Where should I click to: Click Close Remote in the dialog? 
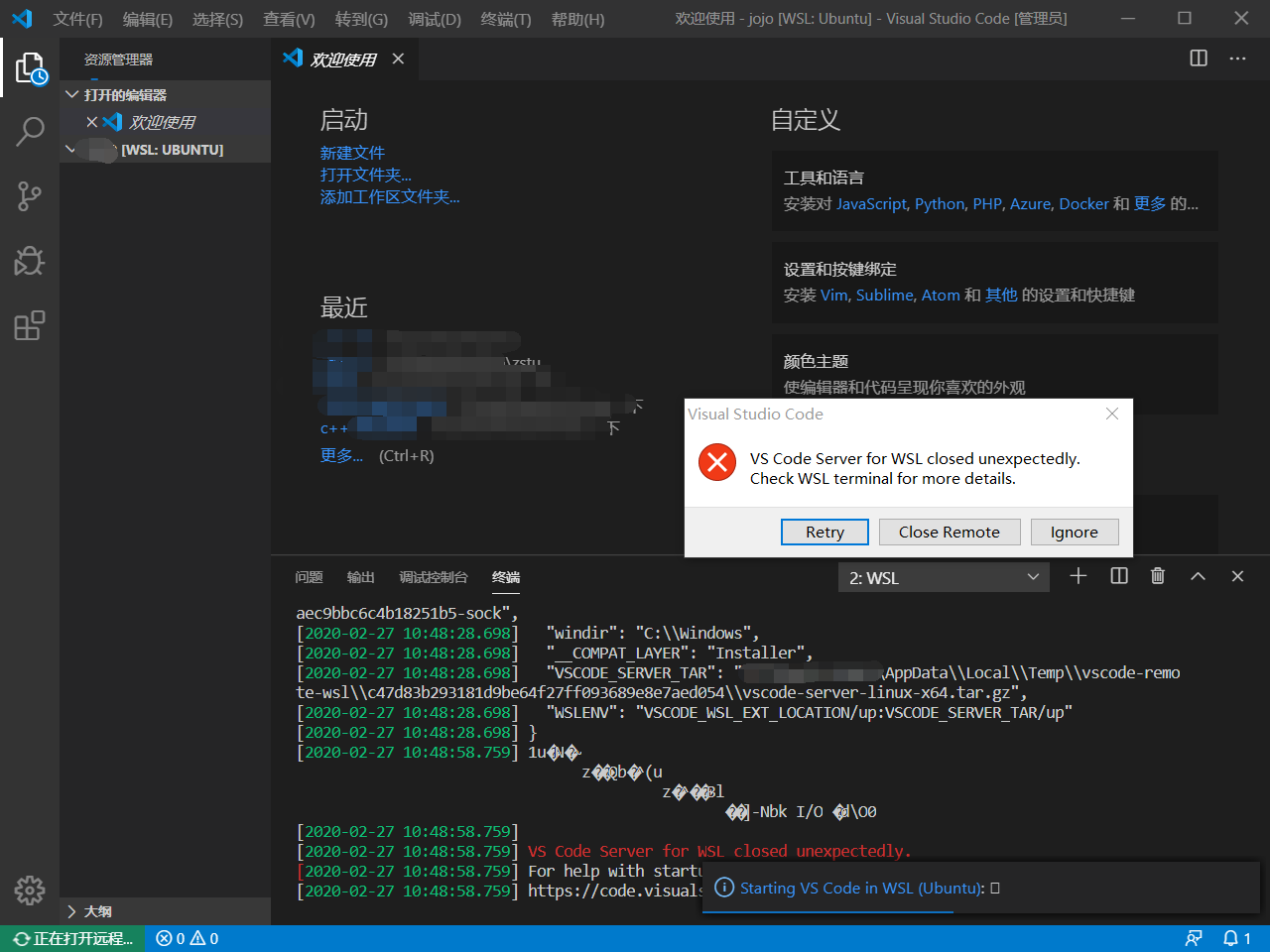tap(950, 532)
